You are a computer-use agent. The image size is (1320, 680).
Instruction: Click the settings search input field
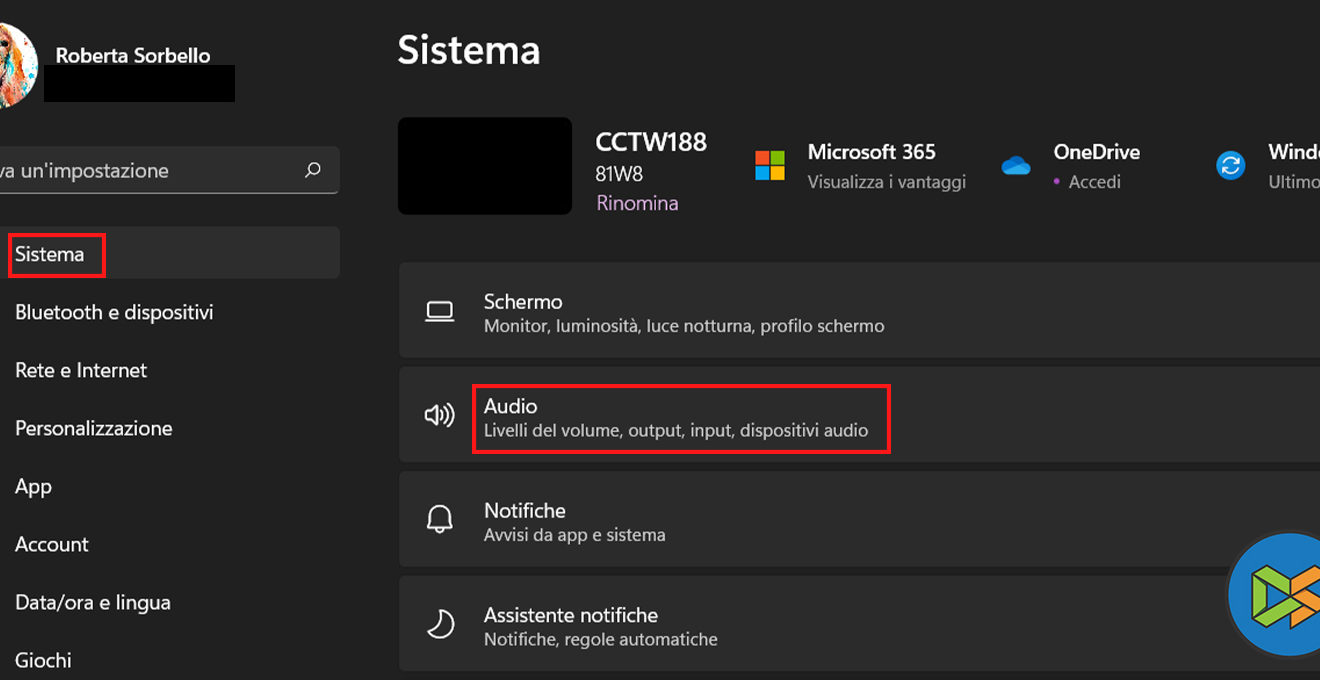click(x=150, y=170)
